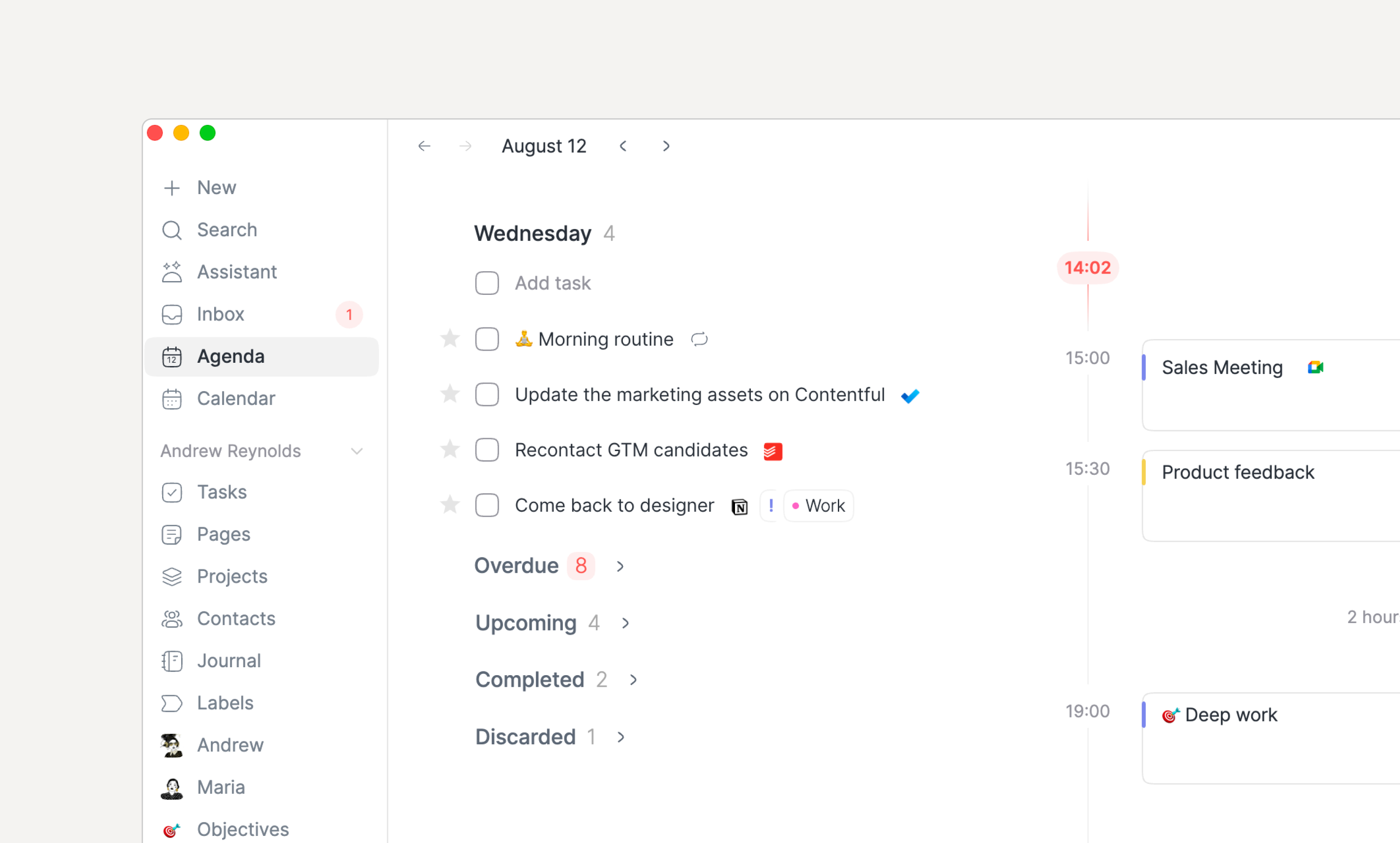Image resolution: width=1400 pixels, height=843 pixels.
Task: Click the recurring icon beside Morning routine
Action: click(699, 339)
